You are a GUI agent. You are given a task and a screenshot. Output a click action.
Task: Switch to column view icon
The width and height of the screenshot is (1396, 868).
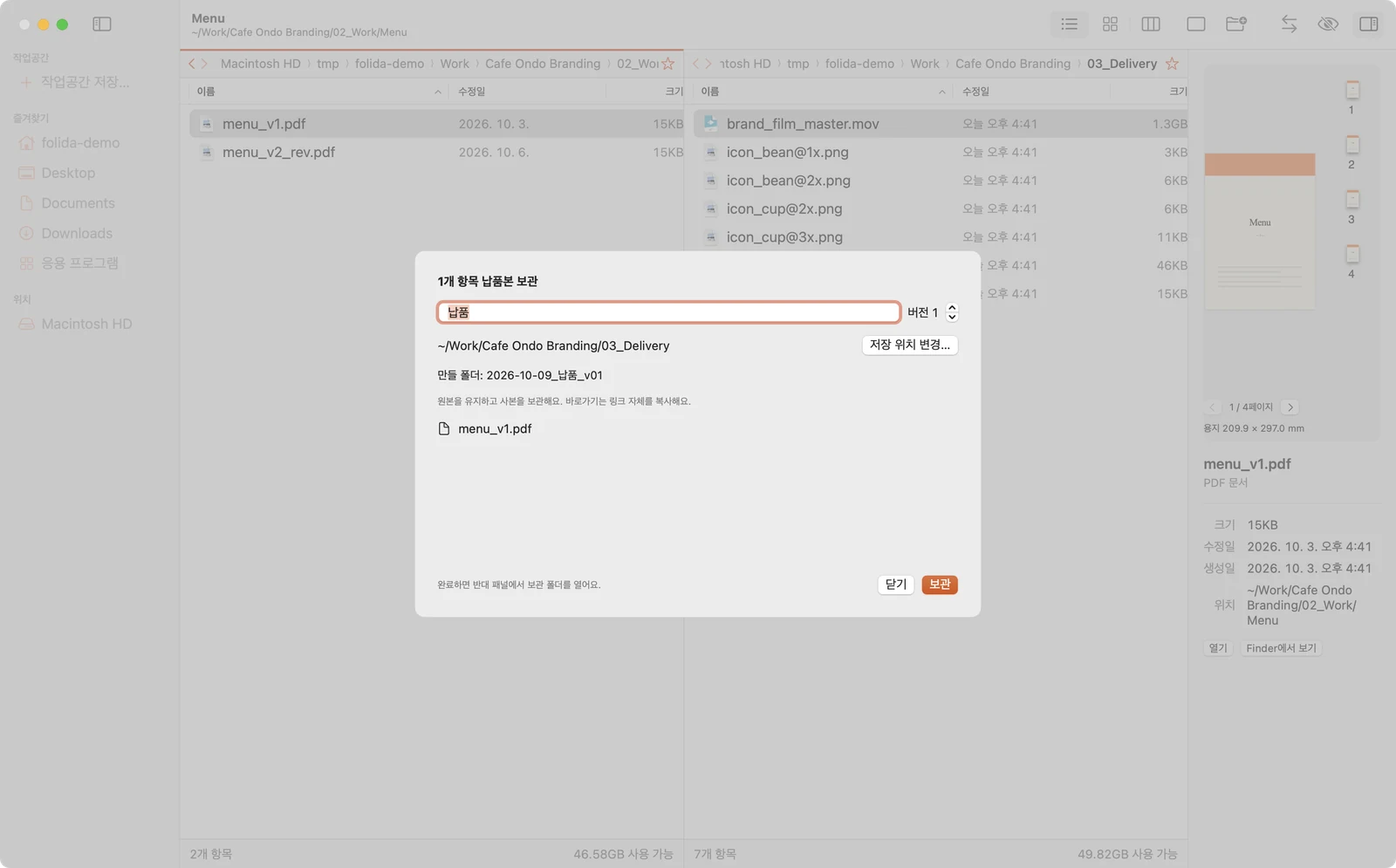1151,24
